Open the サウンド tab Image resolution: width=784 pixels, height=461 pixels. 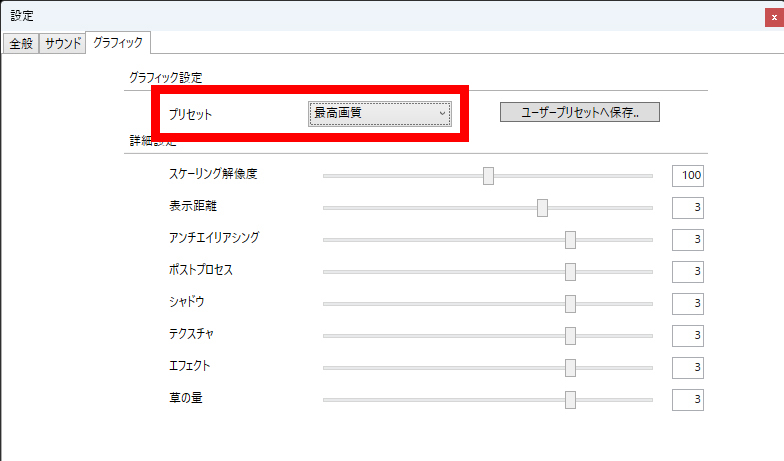click(x=62, y=44)
